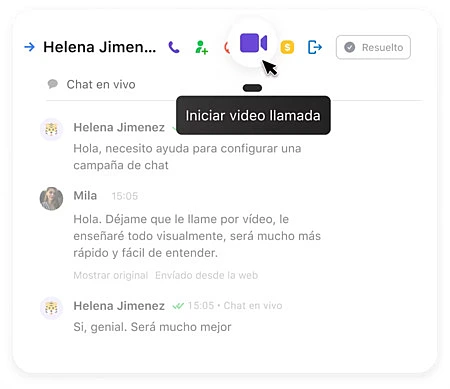This screenshot has width=450, height=389.
Task: Start a phone call with purple handset icon
Action: [x=174, y=47]
